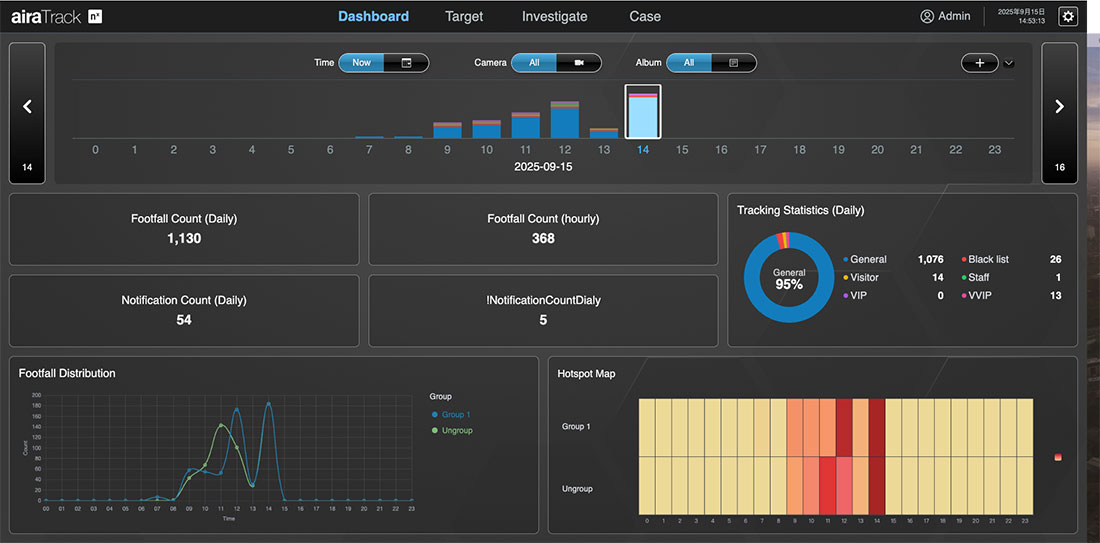Select the video camera icon in Camera filter
Image resolution: width=1100 pixels, height=543 pixels.
[x=579, y=63]
